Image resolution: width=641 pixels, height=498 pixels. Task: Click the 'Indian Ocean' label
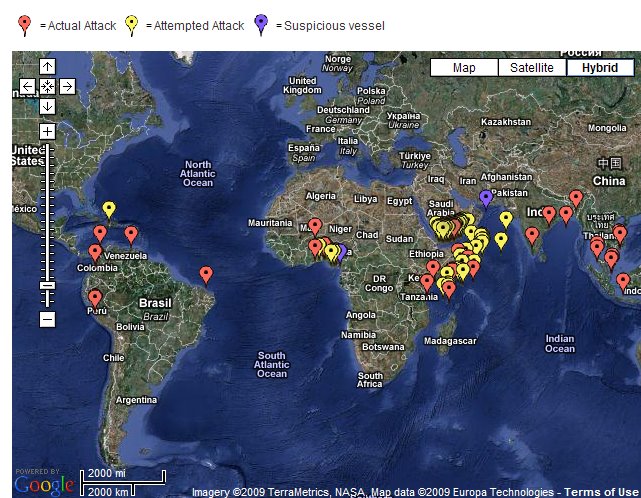tap(560, 344)
